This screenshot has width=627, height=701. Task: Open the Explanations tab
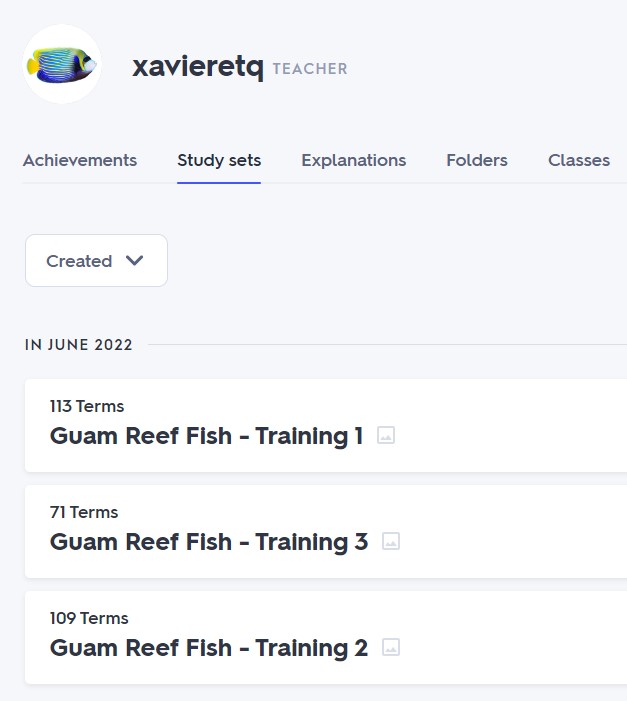(x=354, y=160)
